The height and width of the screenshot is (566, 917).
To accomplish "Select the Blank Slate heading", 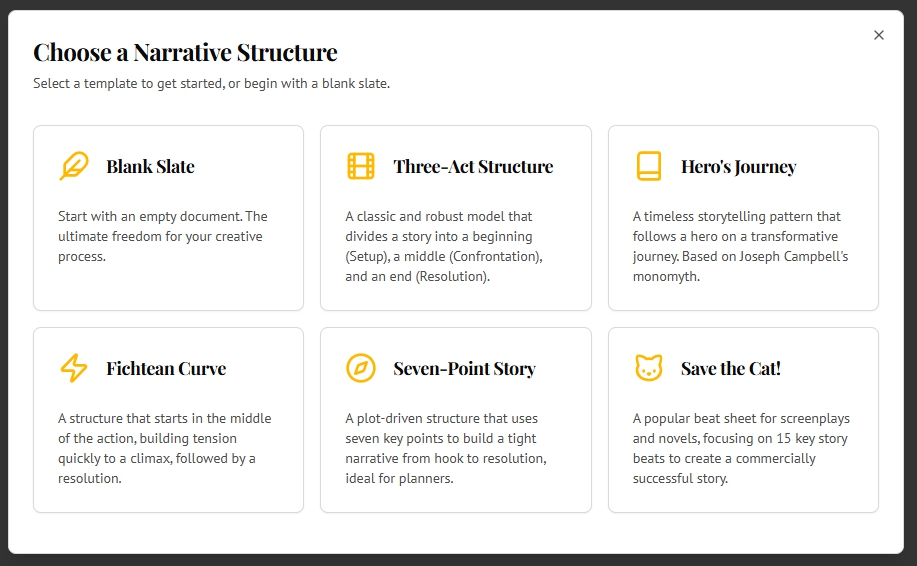I will click(x=150, y=167).
